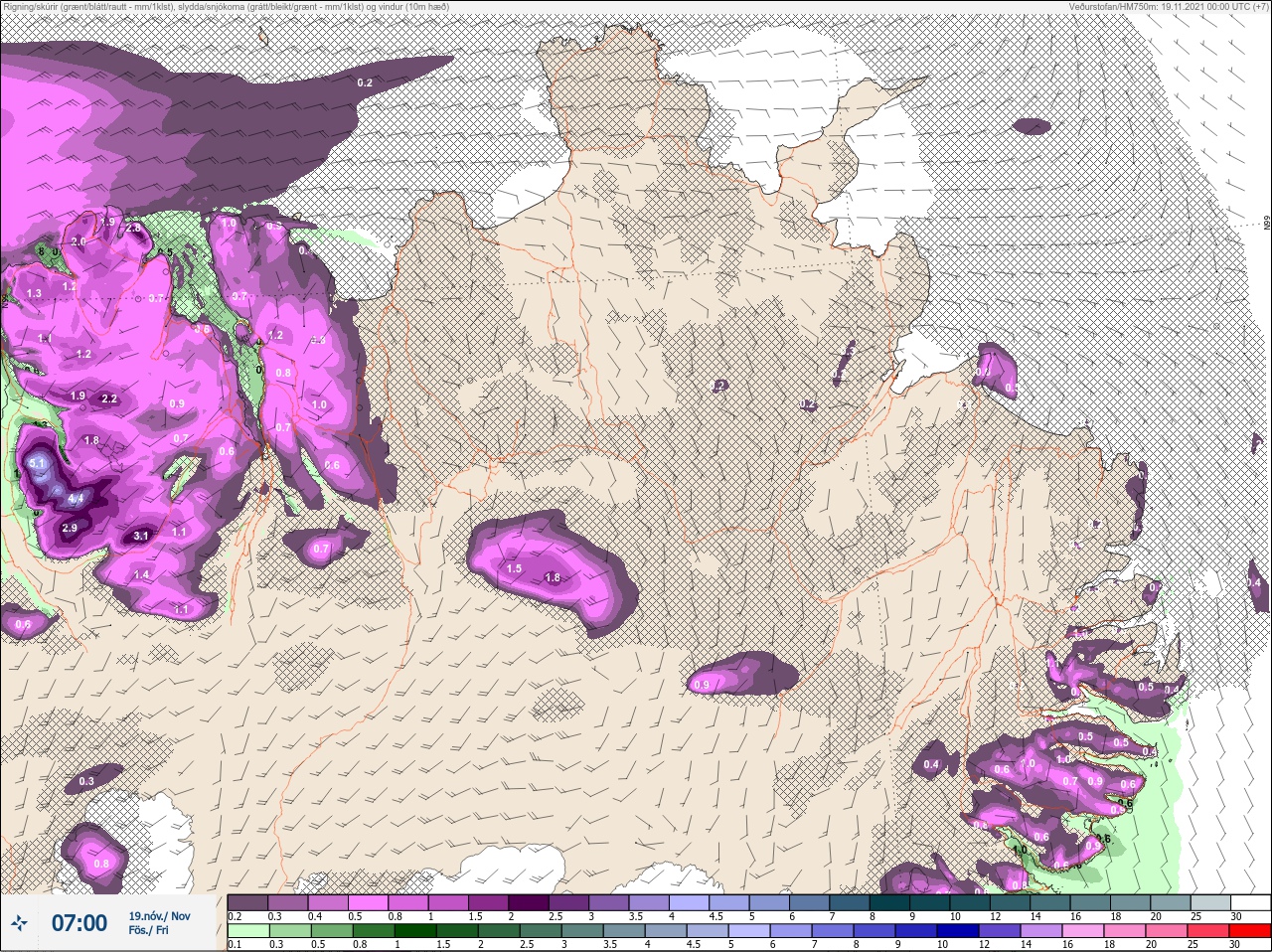
Task: Click the 1.3 precipitation value on the map
Action: tap(35, 293)
